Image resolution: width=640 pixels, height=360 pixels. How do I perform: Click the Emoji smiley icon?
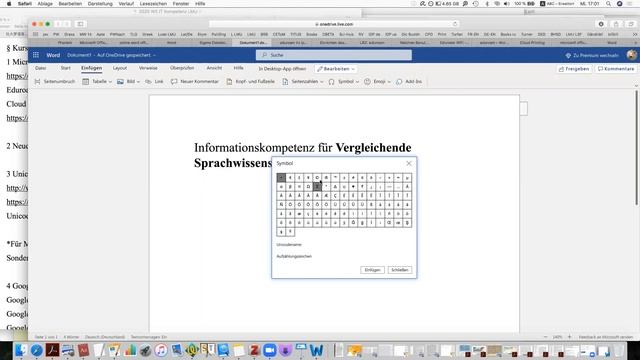tap(367, 82)
